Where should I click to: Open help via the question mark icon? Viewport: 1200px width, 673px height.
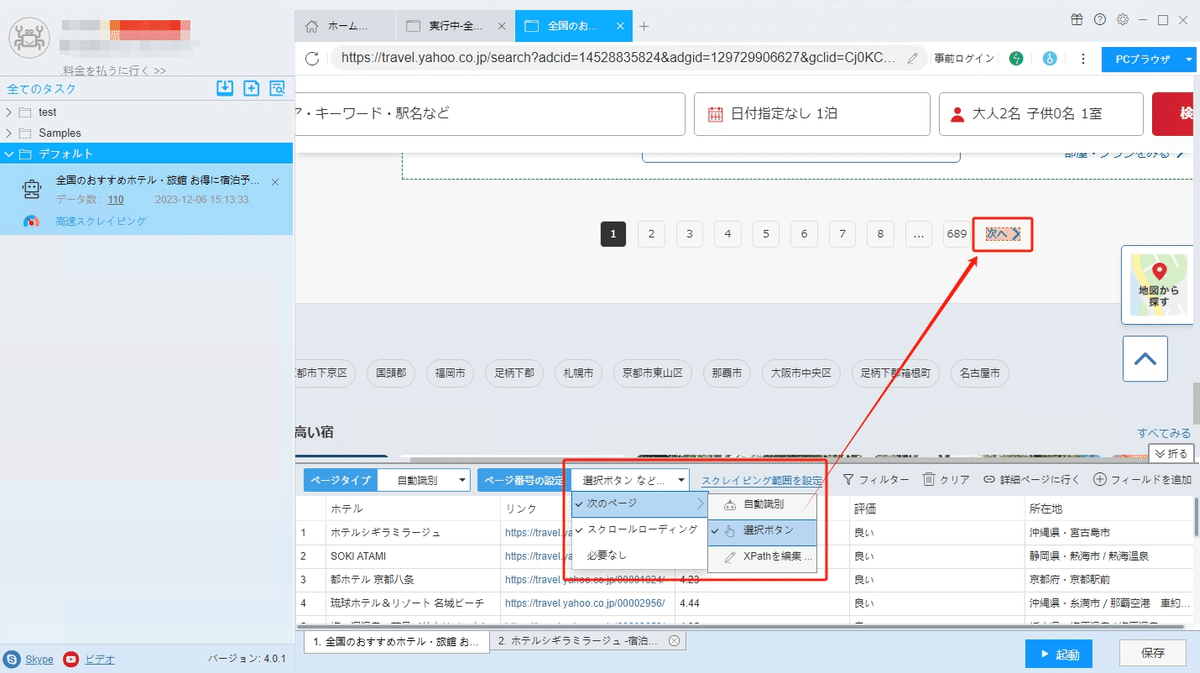click(1100, 19)
